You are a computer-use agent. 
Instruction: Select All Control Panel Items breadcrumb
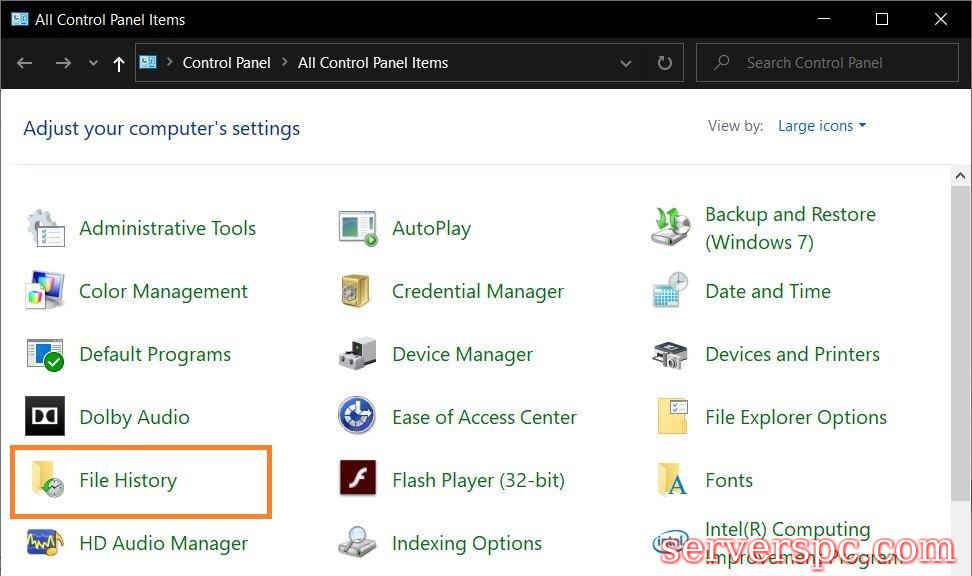[x=373, y=63]
